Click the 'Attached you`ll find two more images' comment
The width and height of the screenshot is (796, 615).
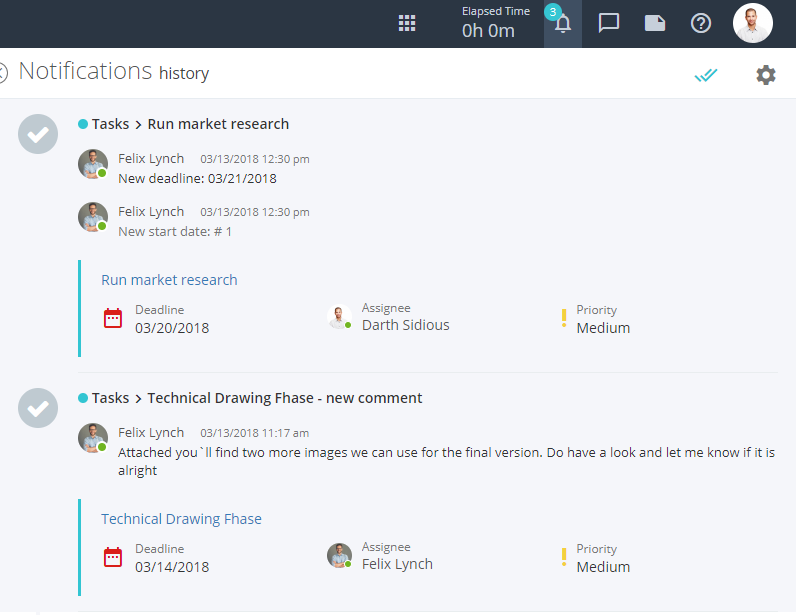pos(447,461)
